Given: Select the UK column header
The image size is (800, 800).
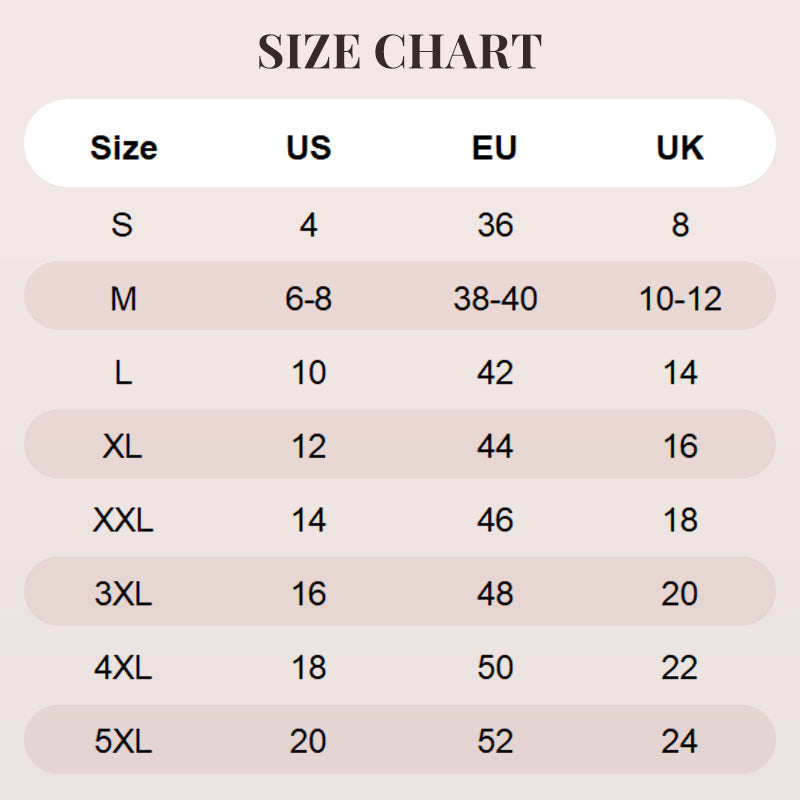Looking at the screenshot, I should (680, 148).
